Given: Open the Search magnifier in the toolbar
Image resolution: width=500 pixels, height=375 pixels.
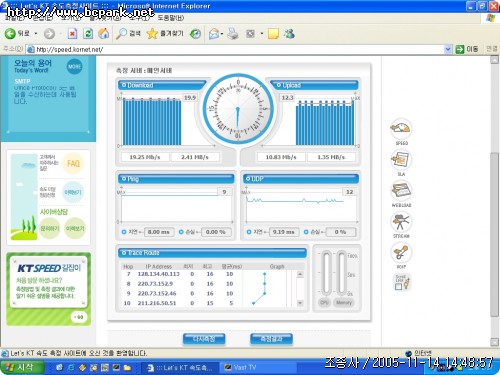Looking at the screenshot, I should [x=128, y=34].
